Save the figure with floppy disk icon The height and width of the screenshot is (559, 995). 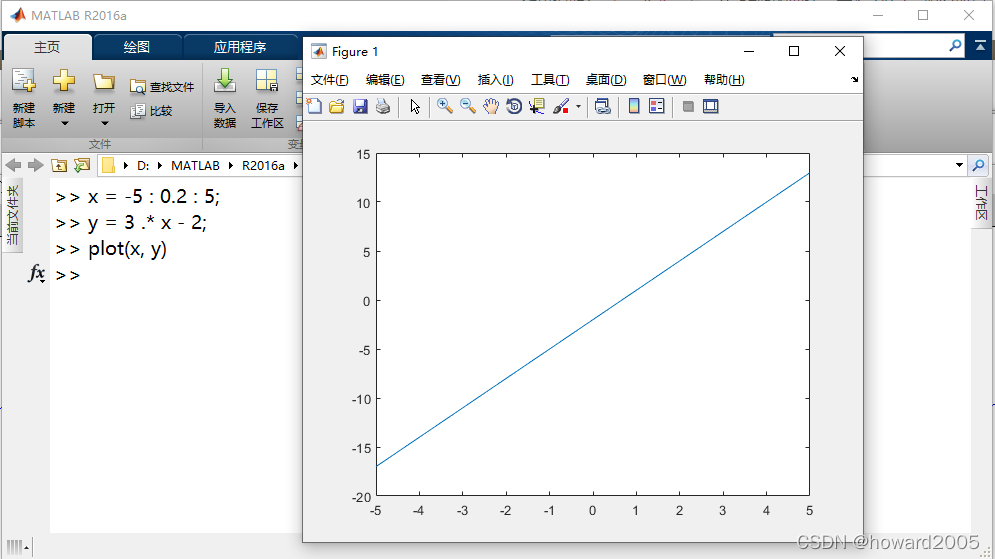[x=360, y=106]
